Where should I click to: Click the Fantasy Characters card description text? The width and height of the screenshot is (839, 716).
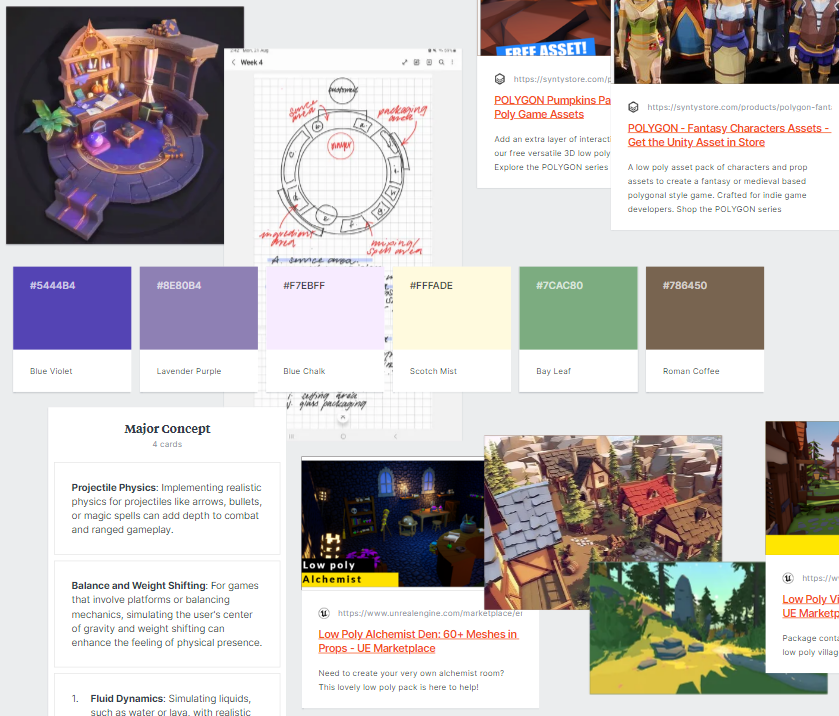718,188
